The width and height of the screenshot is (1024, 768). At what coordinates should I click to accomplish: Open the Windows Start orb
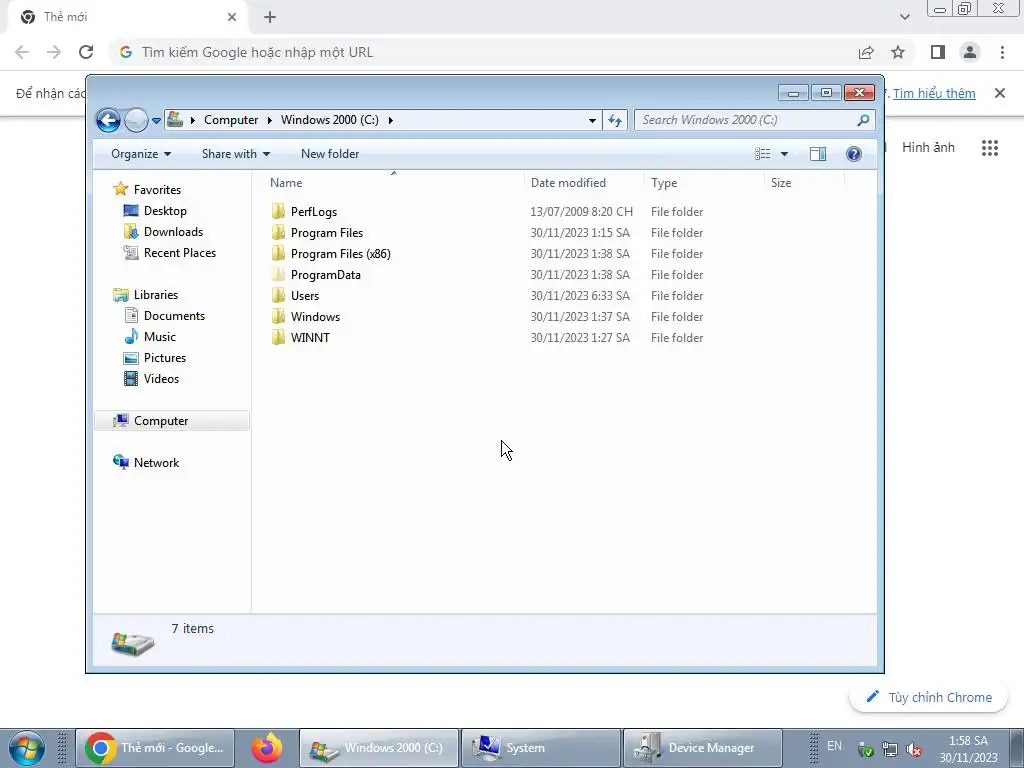pyautogui.click(x=26, y=748)
